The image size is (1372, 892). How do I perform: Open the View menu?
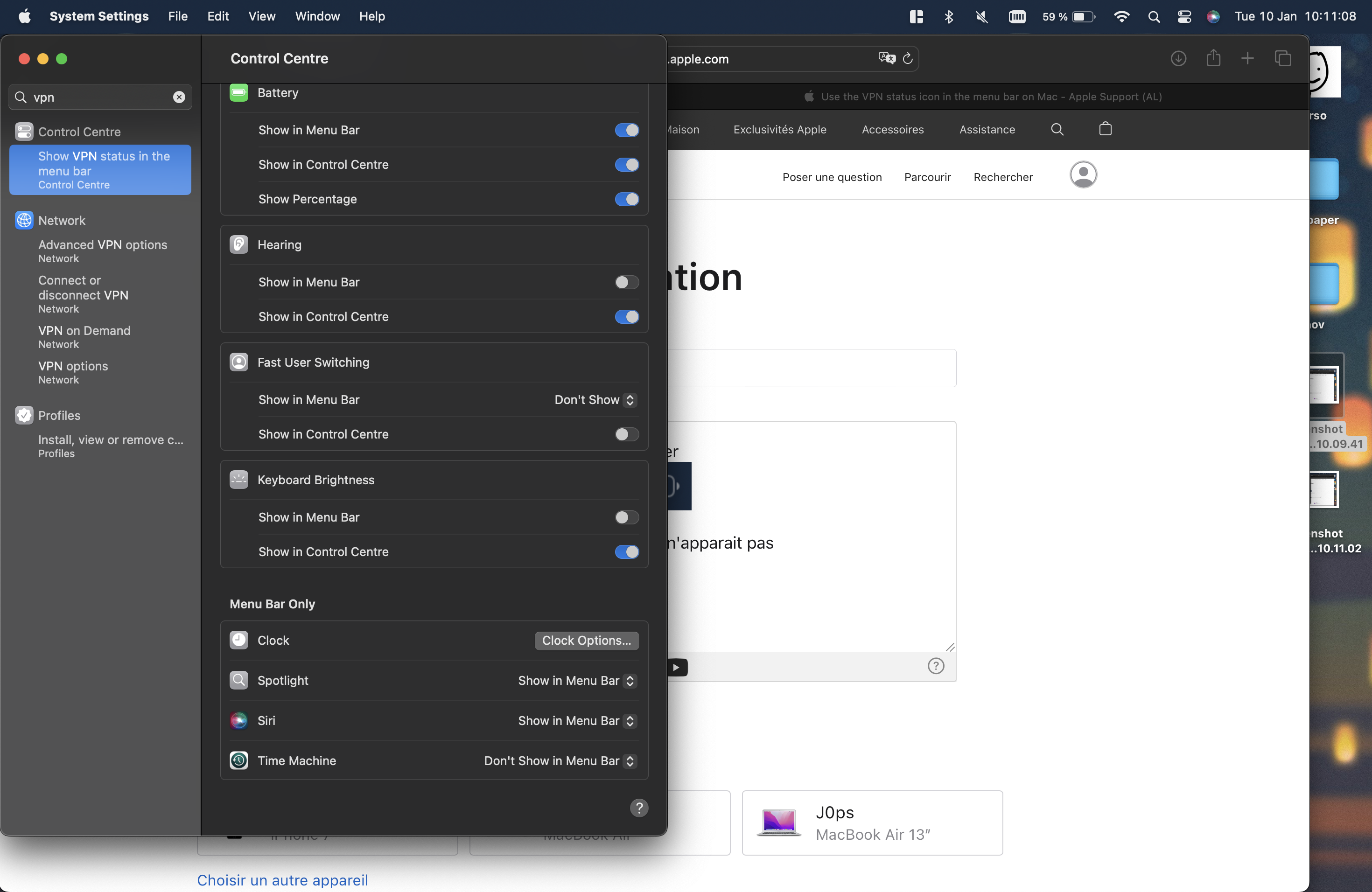pyautogui.click(x=262, y=16)
